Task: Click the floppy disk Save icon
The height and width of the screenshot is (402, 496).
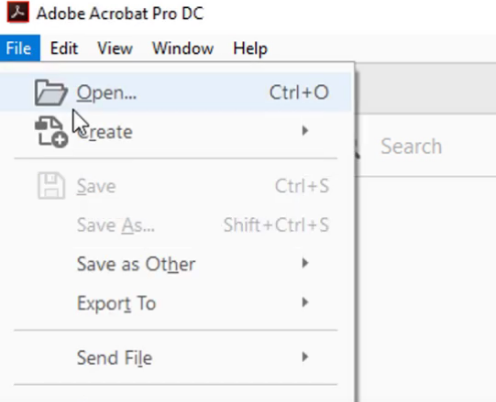Action: pos(51,186)
